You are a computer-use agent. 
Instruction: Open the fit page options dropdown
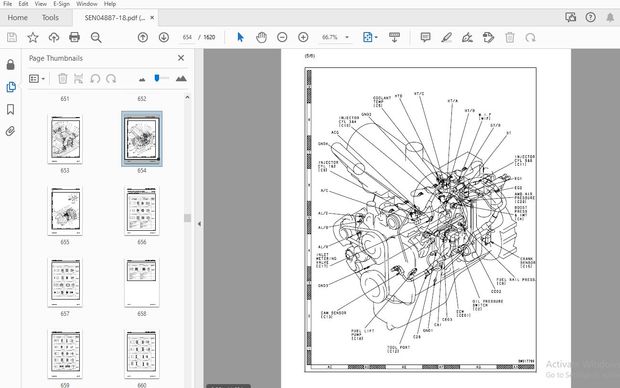pyautogui.click(x=370, y=37)
